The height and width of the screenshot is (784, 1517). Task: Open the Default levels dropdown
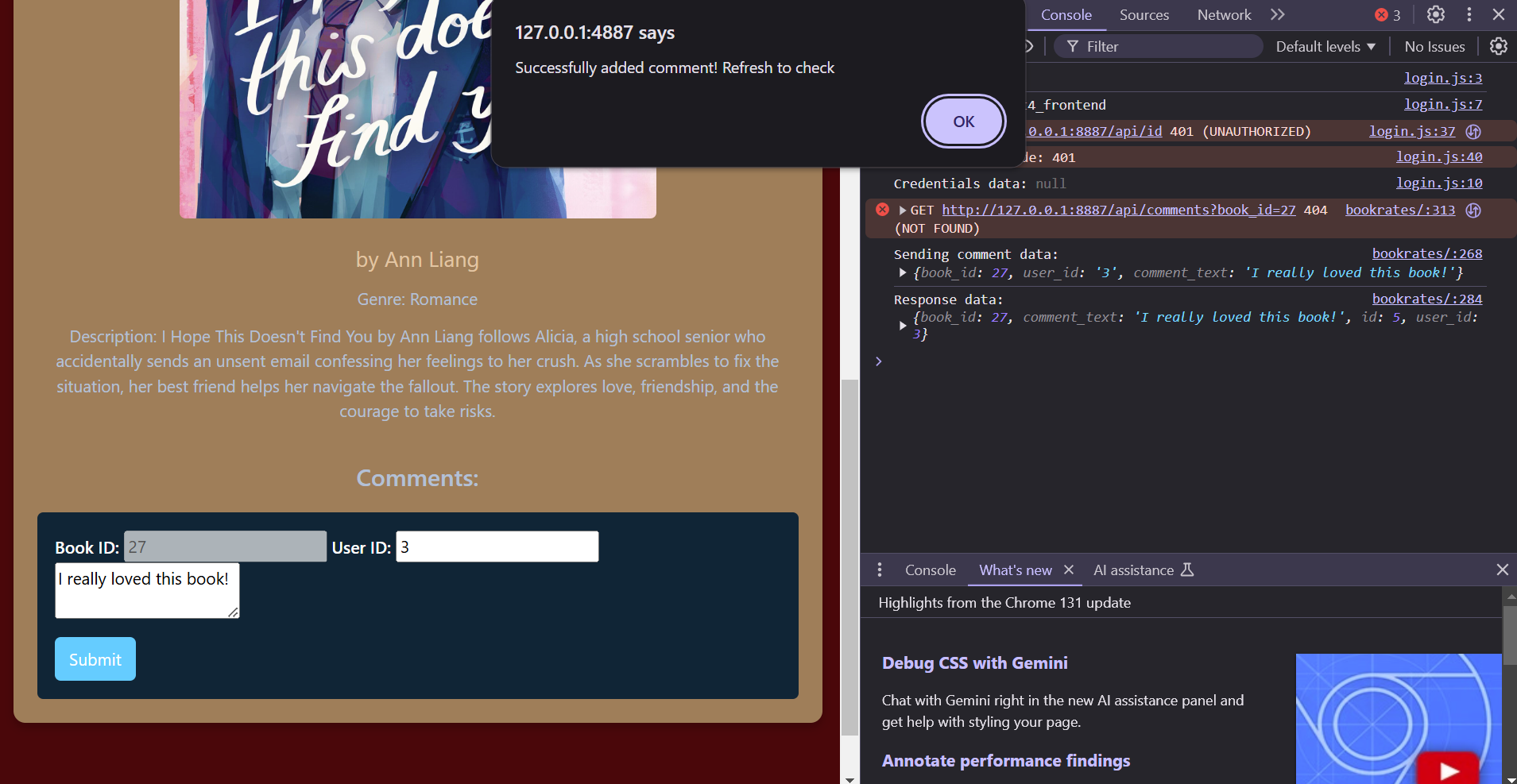pyautogui.click(x=1325, y=47)
